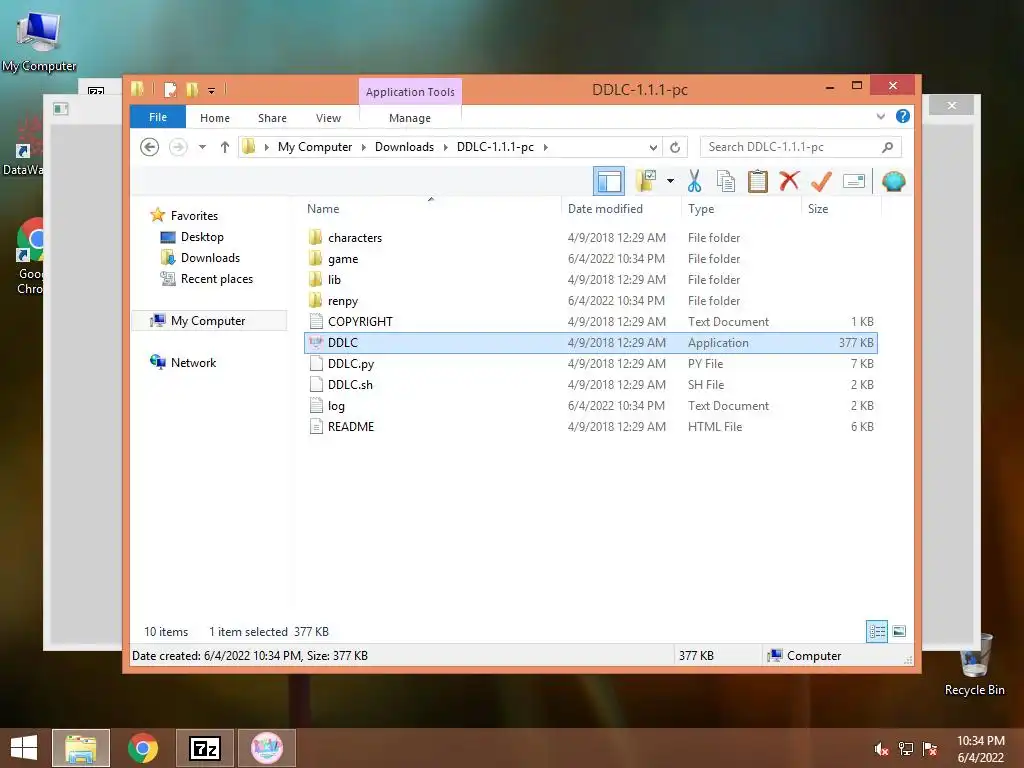Open Chrome from the taskbar
The height and width of the screenshot is (768, 1024).
(142, 748)
